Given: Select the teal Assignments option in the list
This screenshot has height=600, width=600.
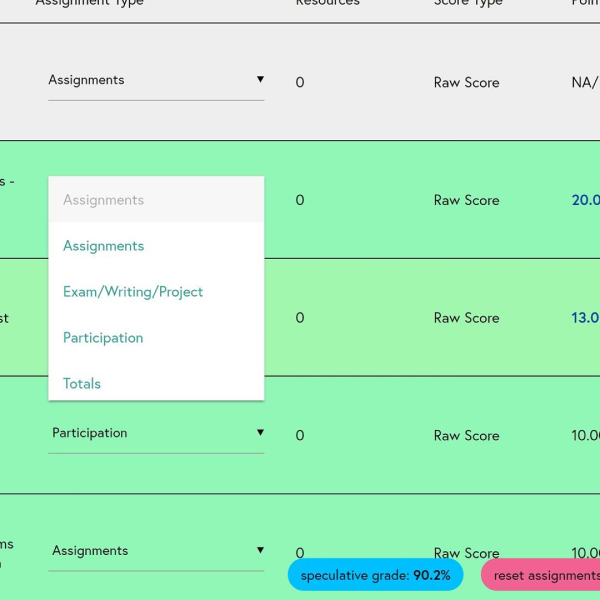Looking at the screenshot, I should tap(103, 246).
